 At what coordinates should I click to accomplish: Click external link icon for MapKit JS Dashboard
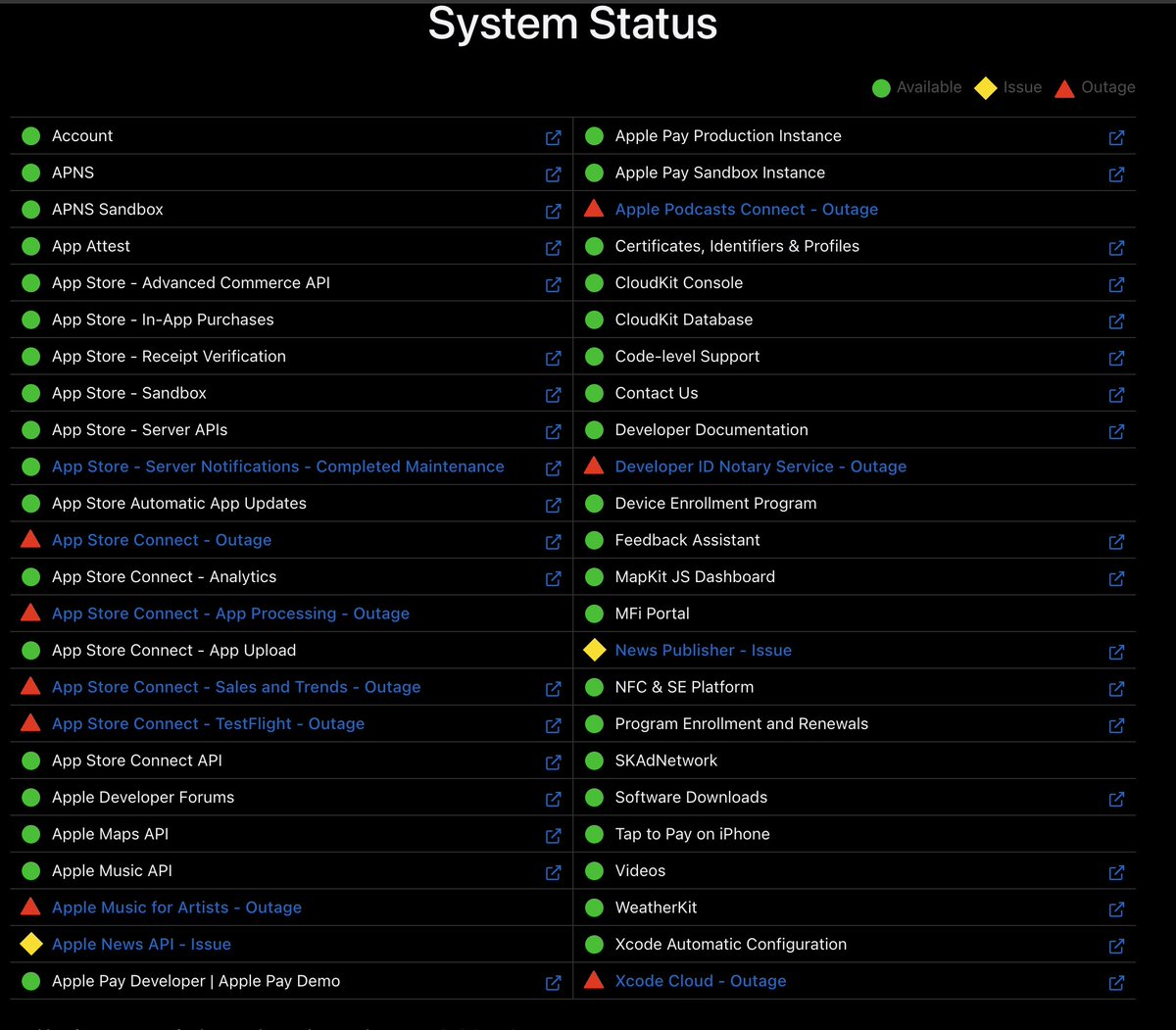click(x=1116, y=578)
